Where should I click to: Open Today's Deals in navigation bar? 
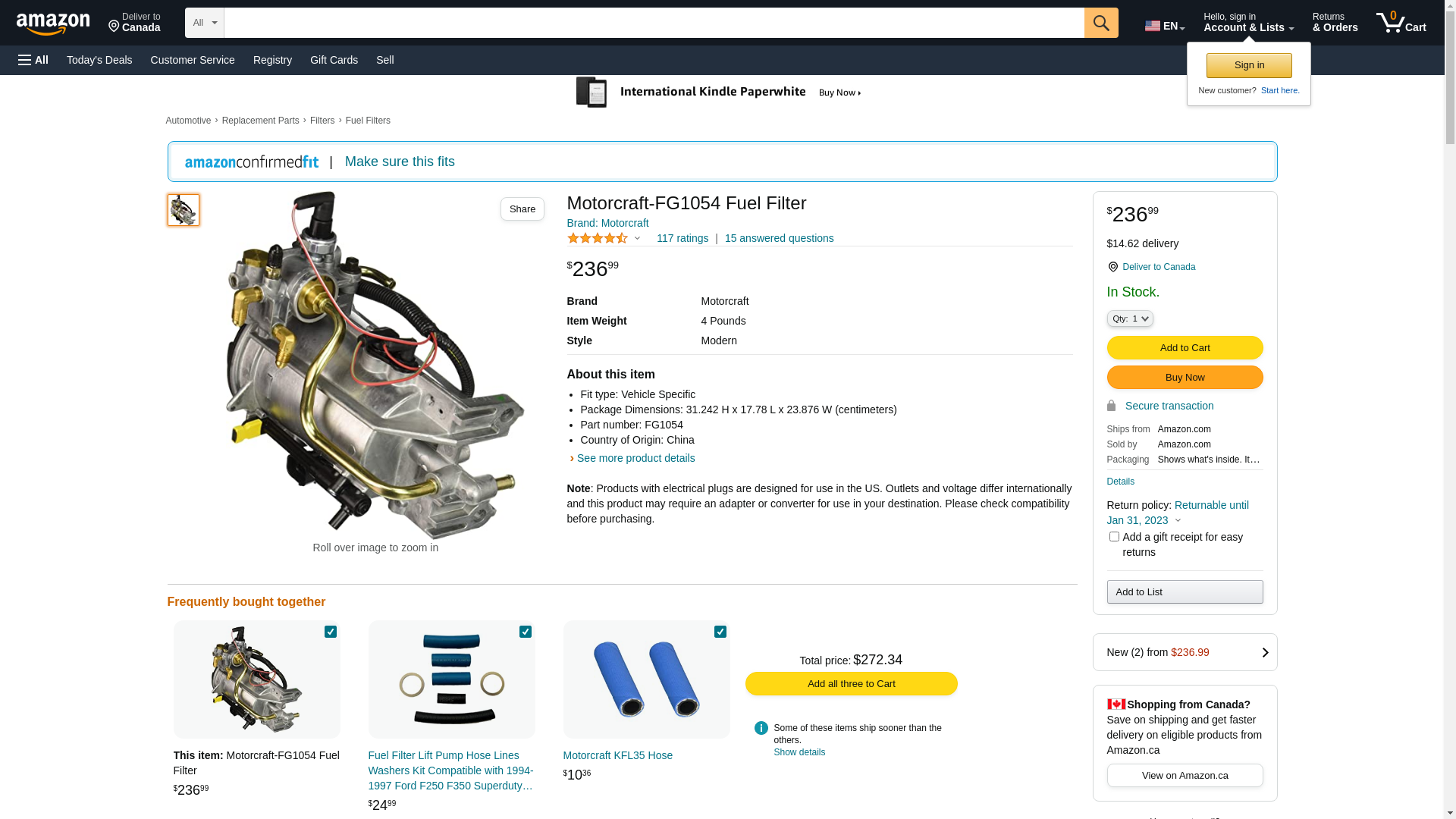point(99,60)
